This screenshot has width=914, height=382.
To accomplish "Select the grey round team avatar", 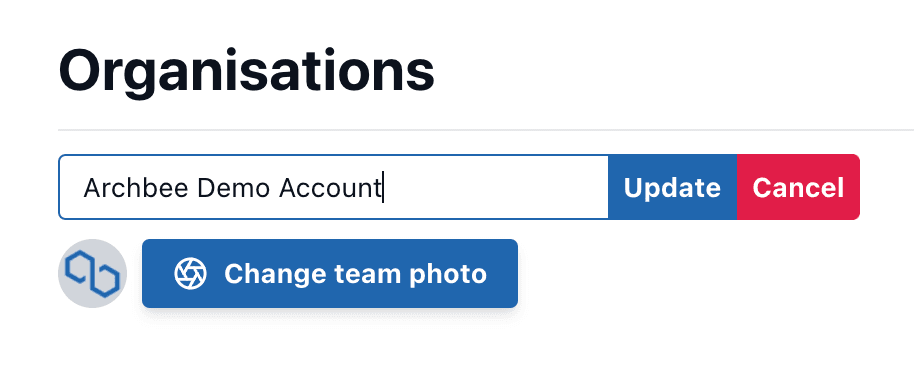I will point(92,274).
